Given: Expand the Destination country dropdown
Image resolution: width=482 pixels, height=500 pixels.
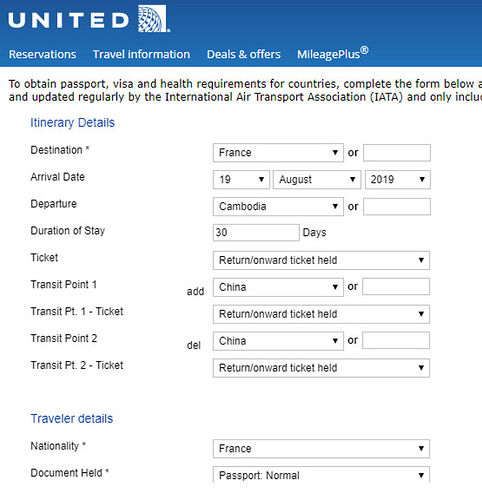Looking at the screenshot, I should click(278, 153).
